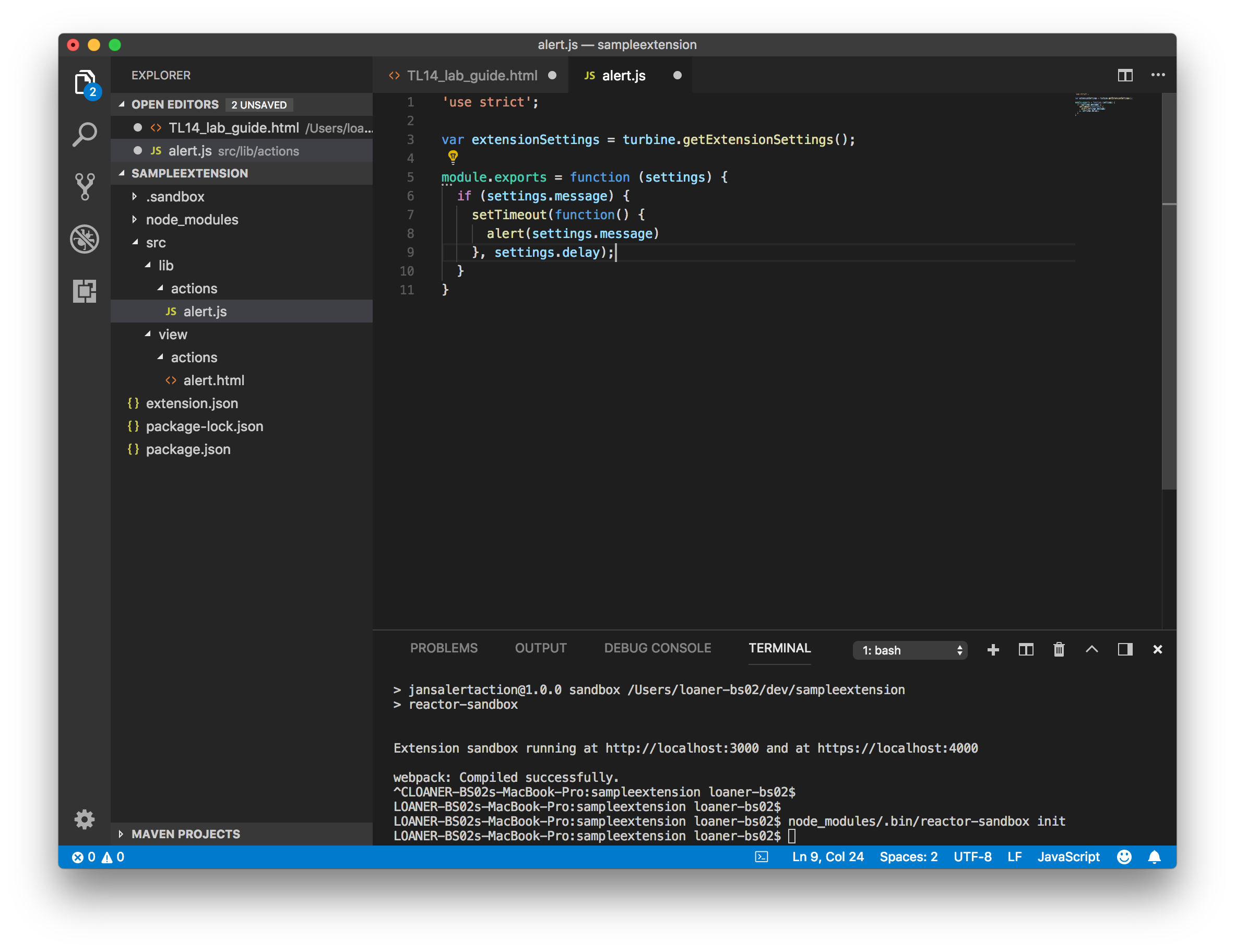Switch to the TL14_lab_guide.html editor tab
This screenshot has width=1235, height=952.
click(472, 75)
